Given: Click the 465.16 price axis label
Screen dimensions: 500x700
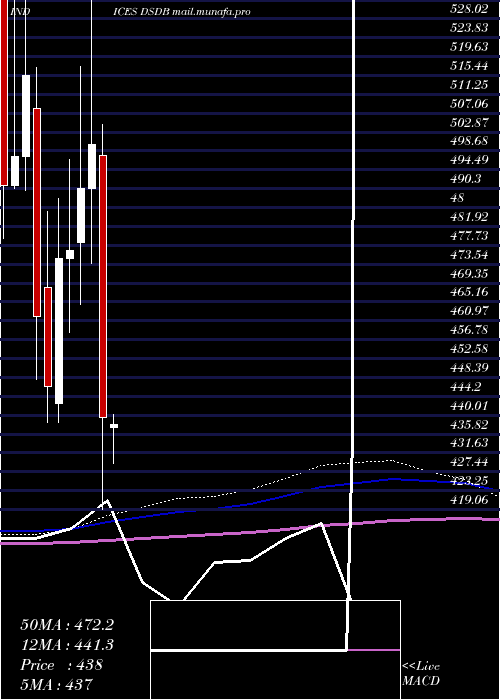Looking at the screenshot, I should click(469, 292).
